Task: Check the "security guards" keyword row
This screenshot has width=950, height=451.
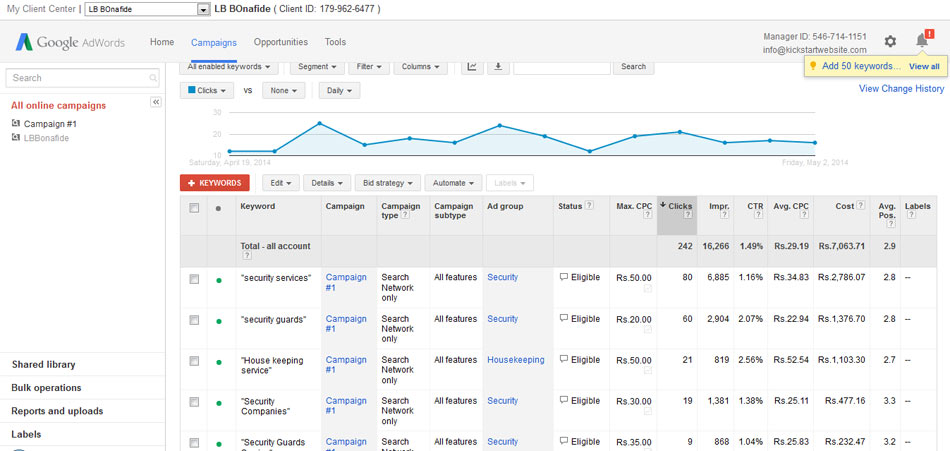Action: click(x=194, y=320)
